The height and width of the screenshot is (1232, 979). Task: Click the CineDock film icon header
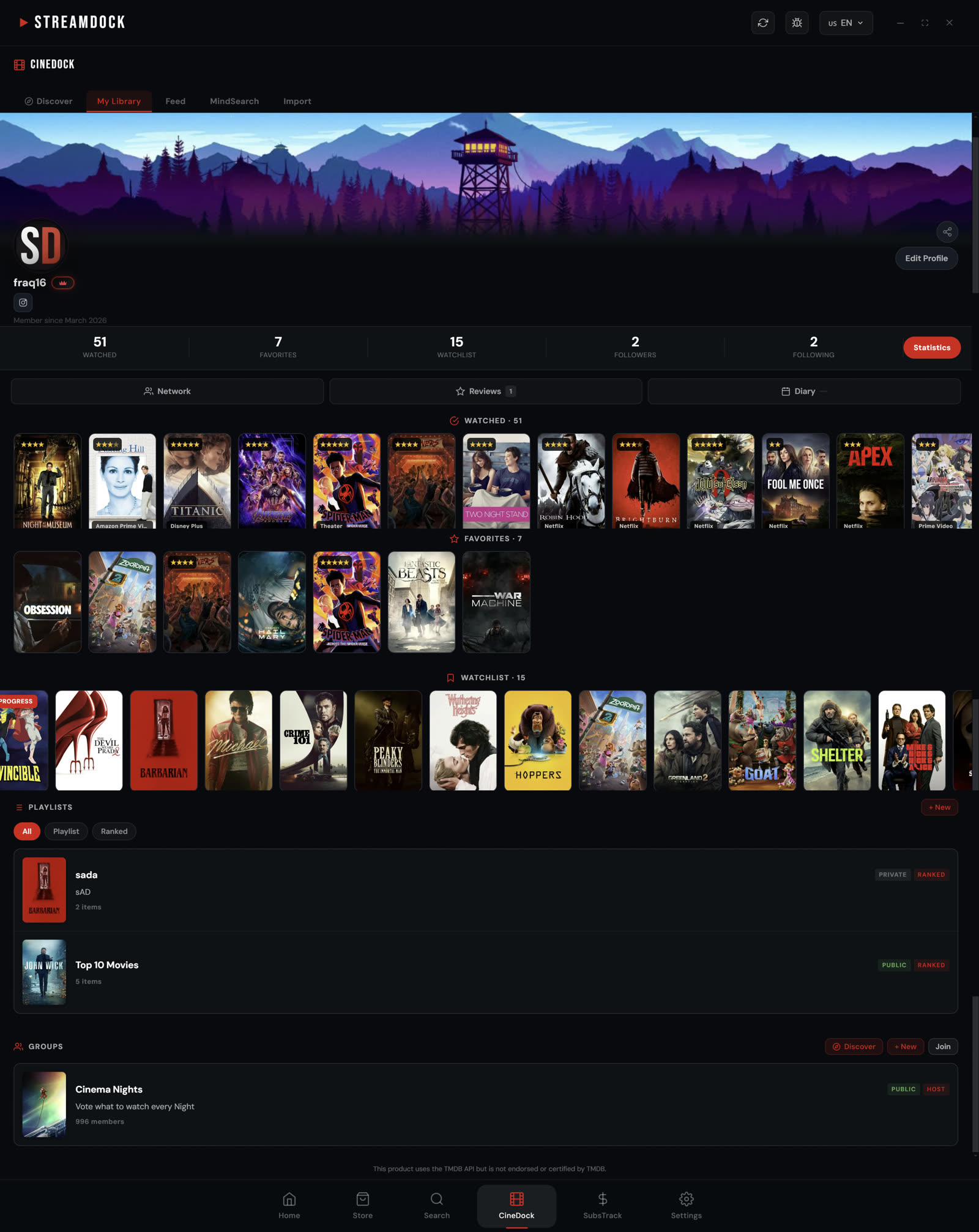click(20, 64)
